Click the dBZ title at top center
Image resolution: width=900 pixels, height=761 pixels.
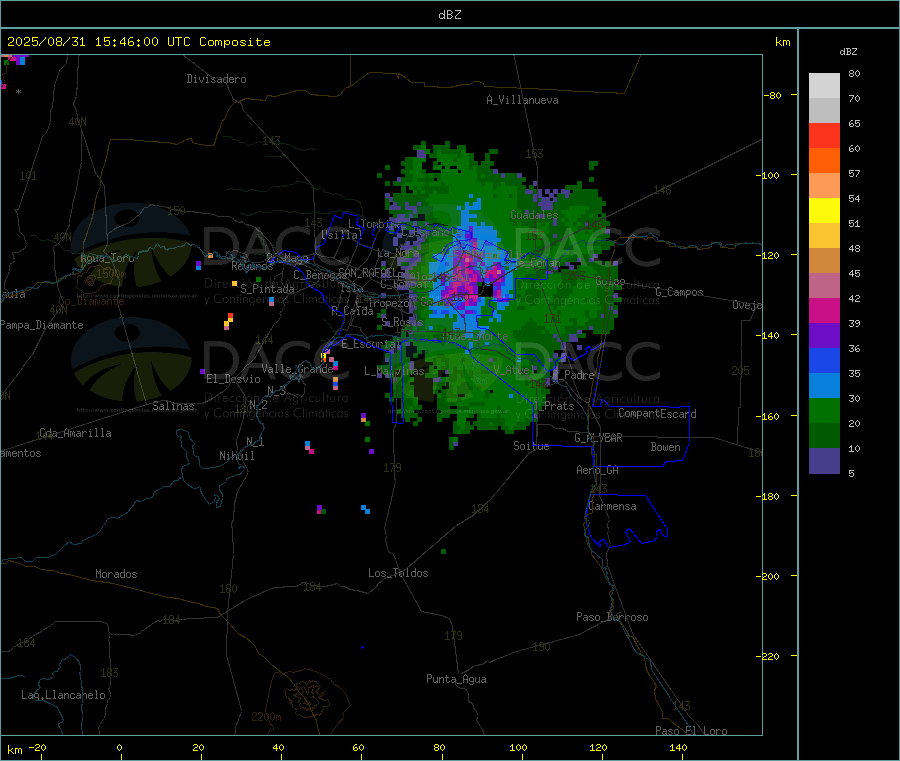[449, 15]
